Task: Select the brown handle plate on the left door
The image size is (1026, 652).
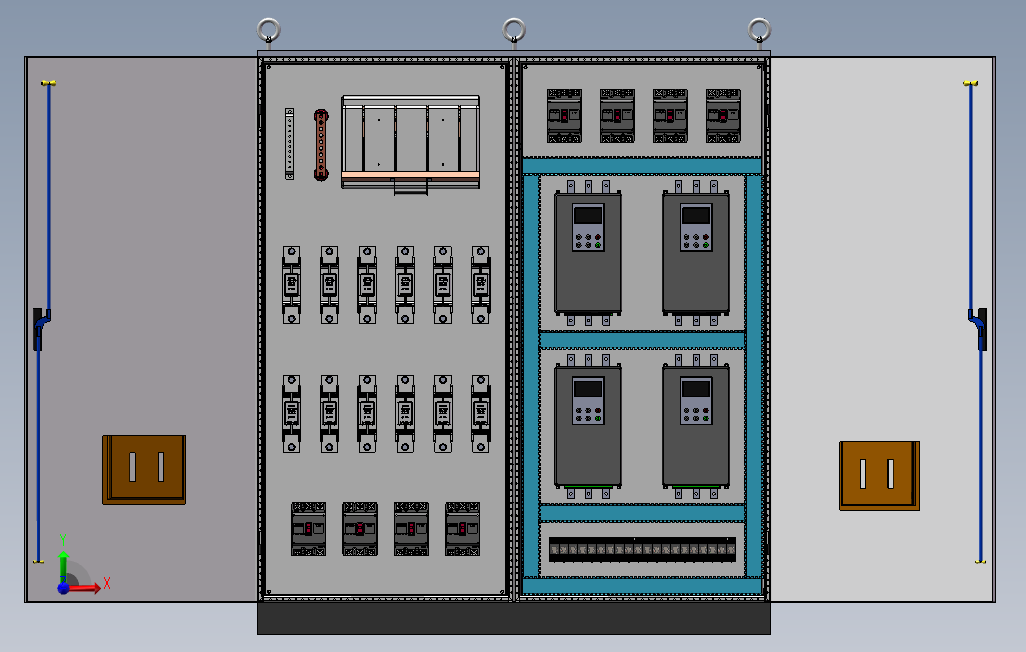Action: [144, 468]
